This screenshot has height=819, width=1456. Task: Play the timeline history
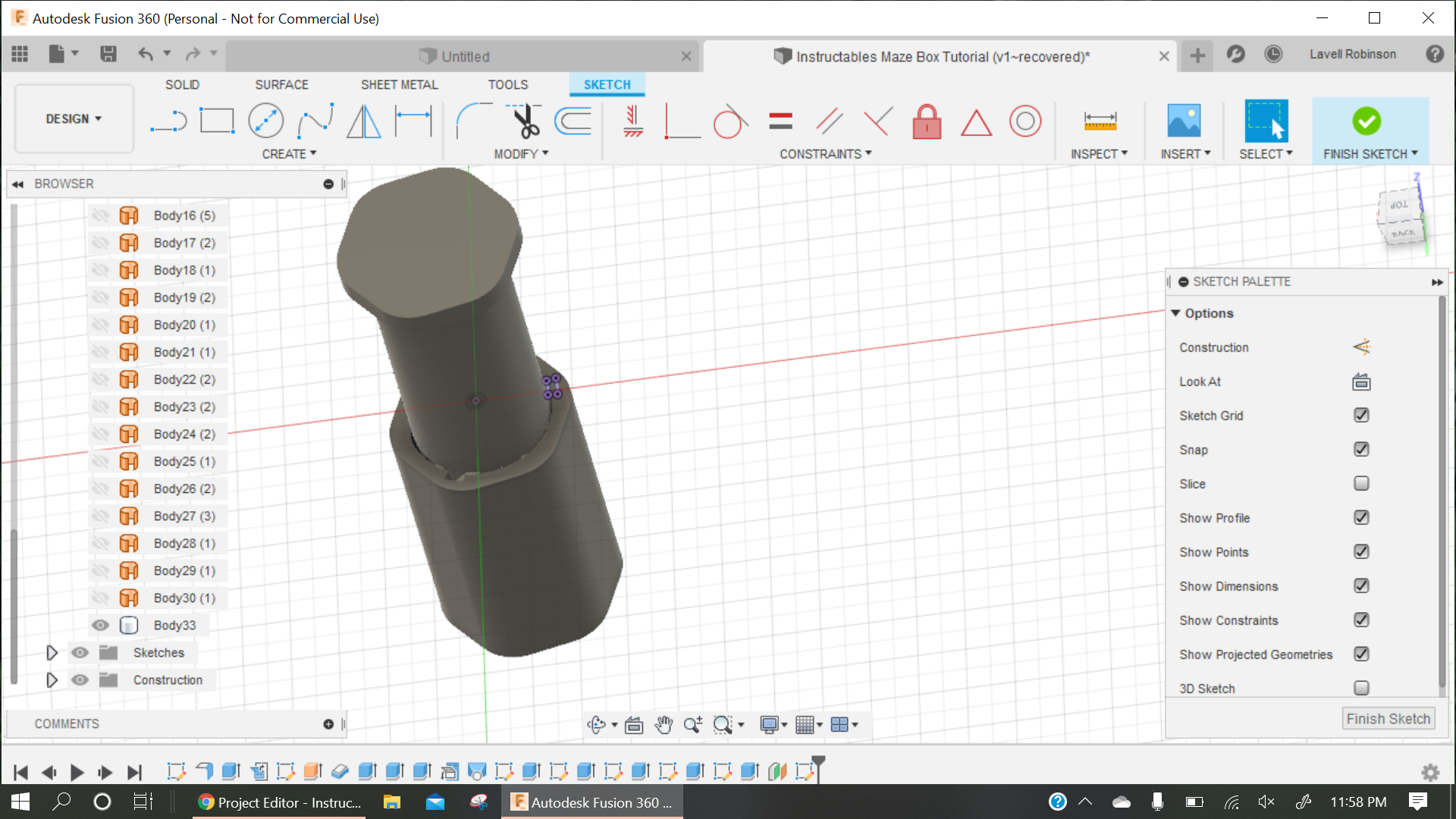click(77, 773)
